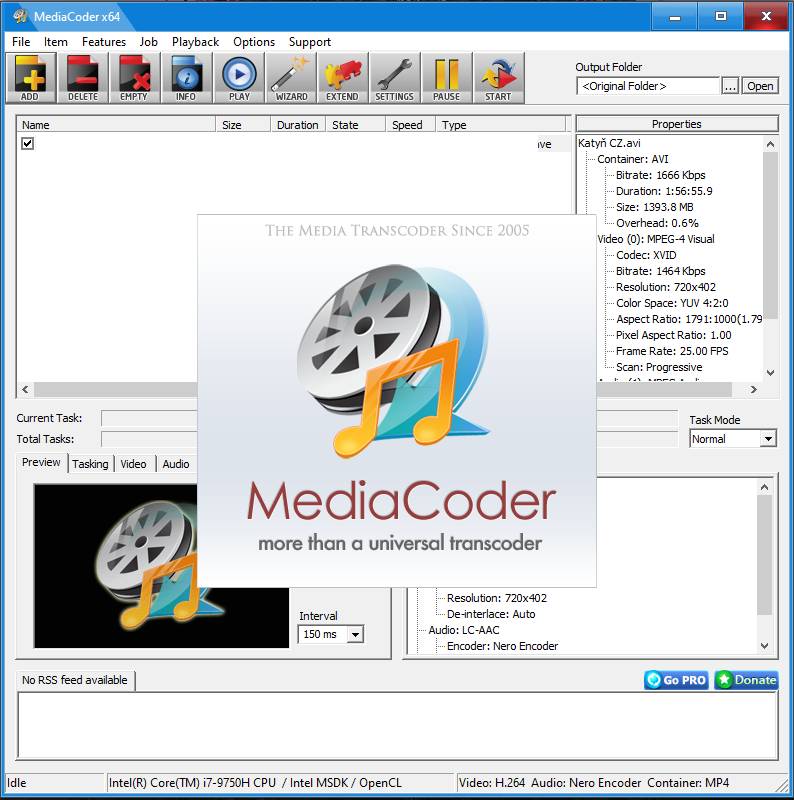Image resolution: width=794 pixels, height=800 pixels.
Task: Select Encoder: Nero Encoder summary entry
Action: tap(502, 646)
